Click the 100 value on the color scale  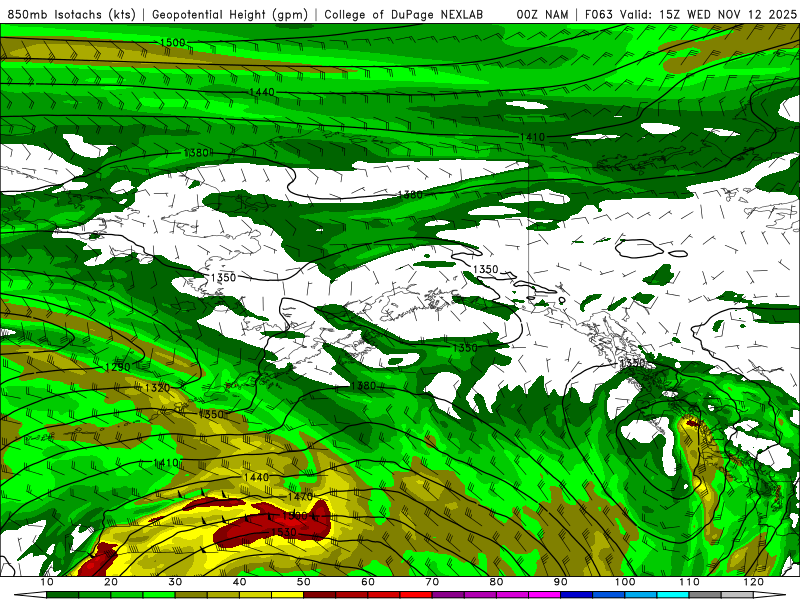(x=625, y=582)
